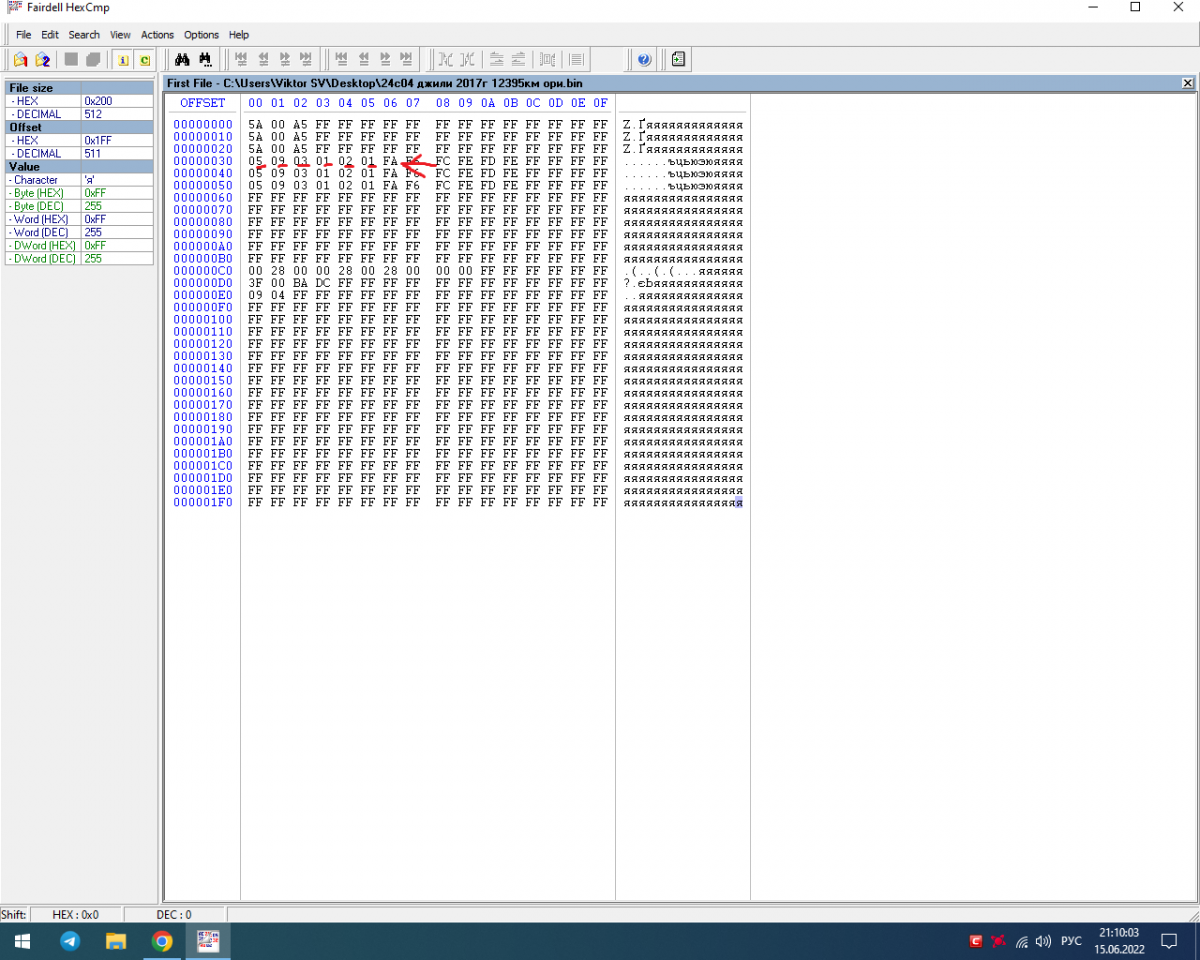This screenshot has width=1200, height=960.
Task: Select the DWord (HEX) row
Action: (x=79, y=245)
